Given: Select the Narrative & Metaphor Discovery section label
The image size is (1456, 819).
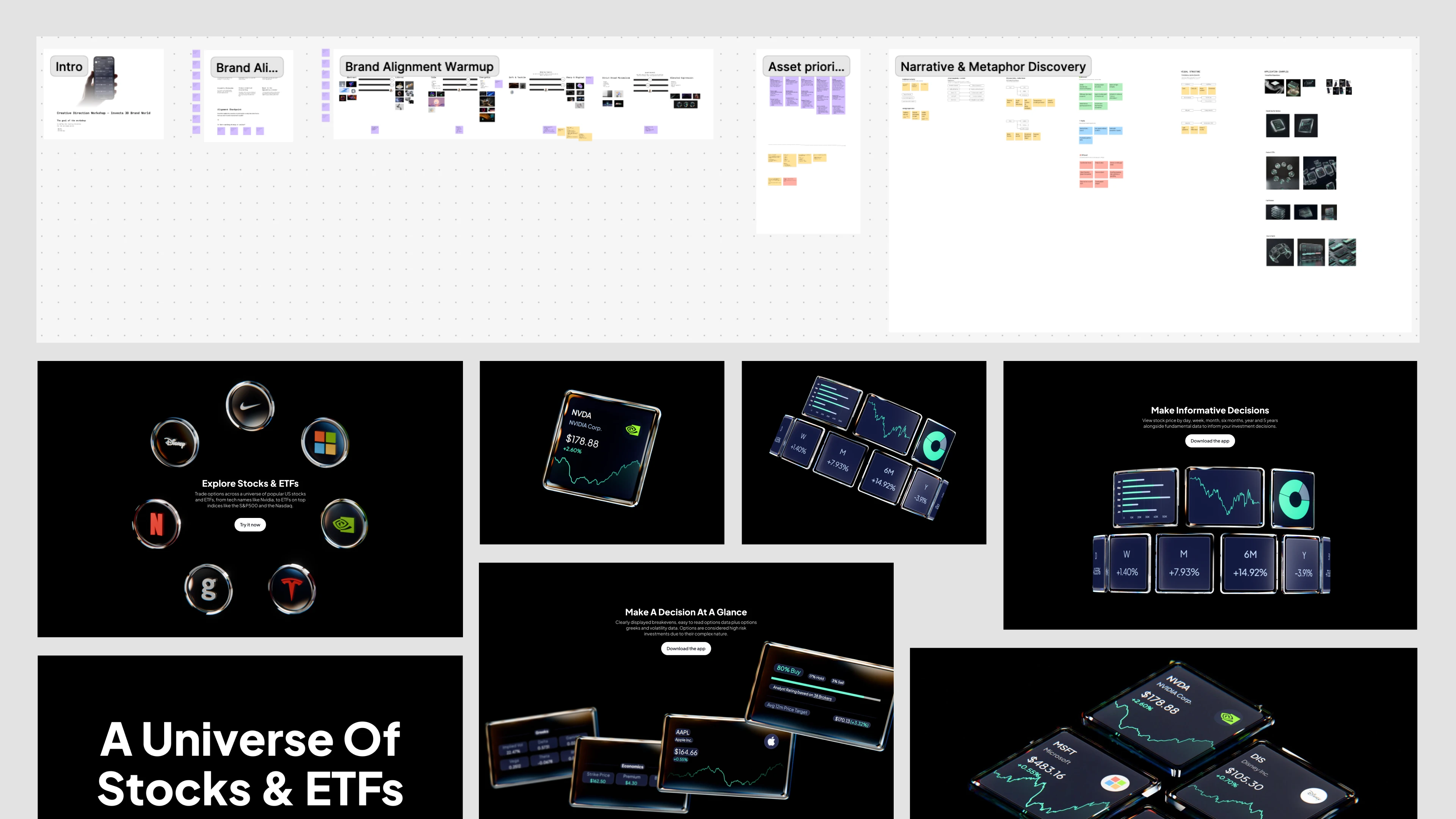Looking at the screenshot, I should [993, 67].
